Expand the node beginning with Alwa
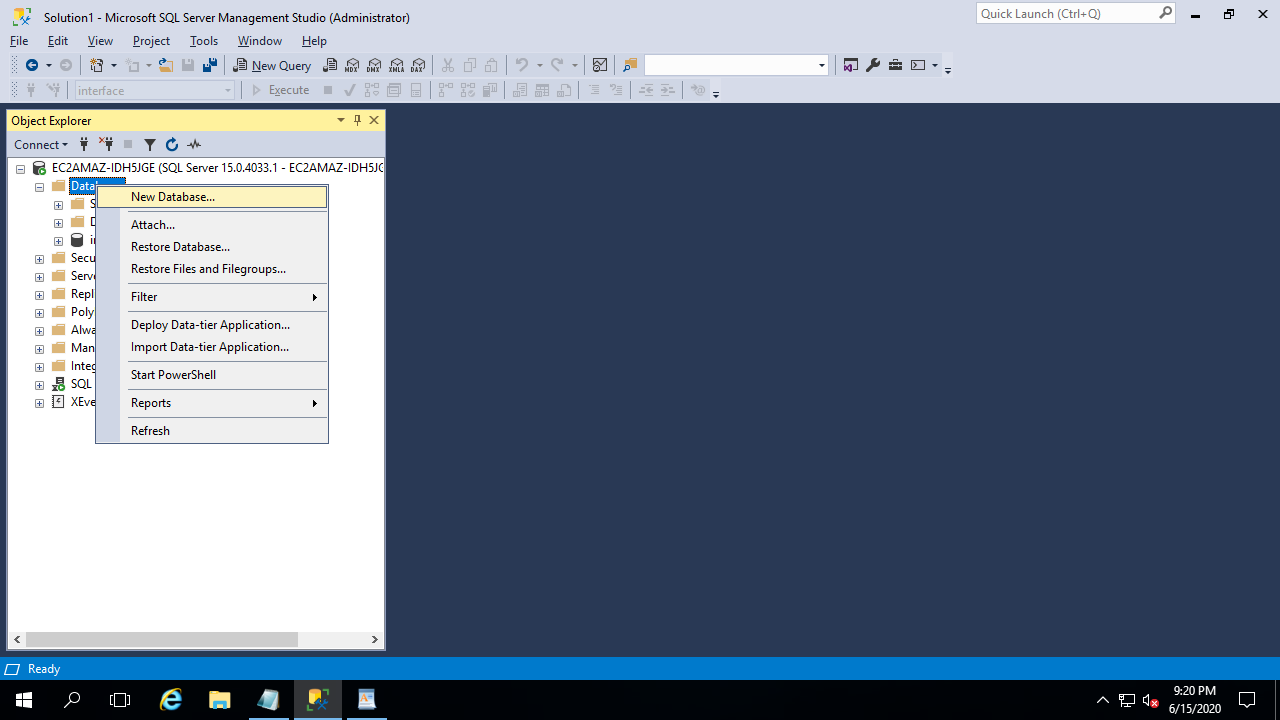Screen dimensions: 1280x720 tap(39, 331)
